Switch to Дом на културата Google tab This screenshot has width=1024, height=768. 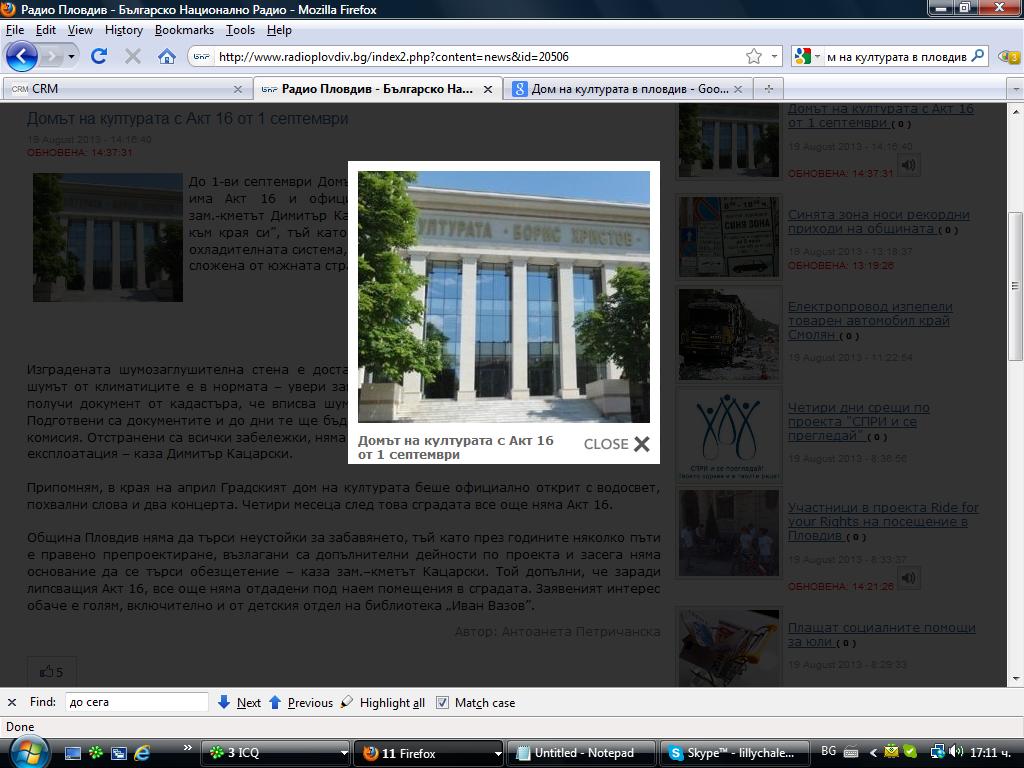pyautogui.click(x=628, y=89)
